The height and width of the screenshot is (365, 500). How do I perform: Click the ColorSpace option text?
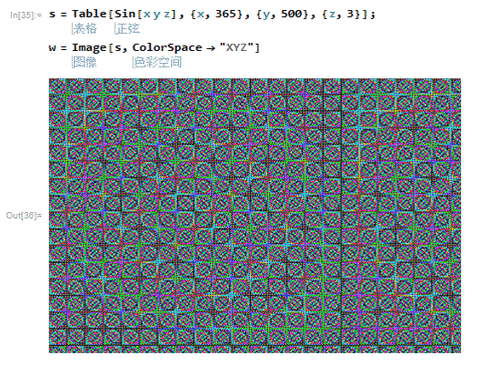(167, 48)
